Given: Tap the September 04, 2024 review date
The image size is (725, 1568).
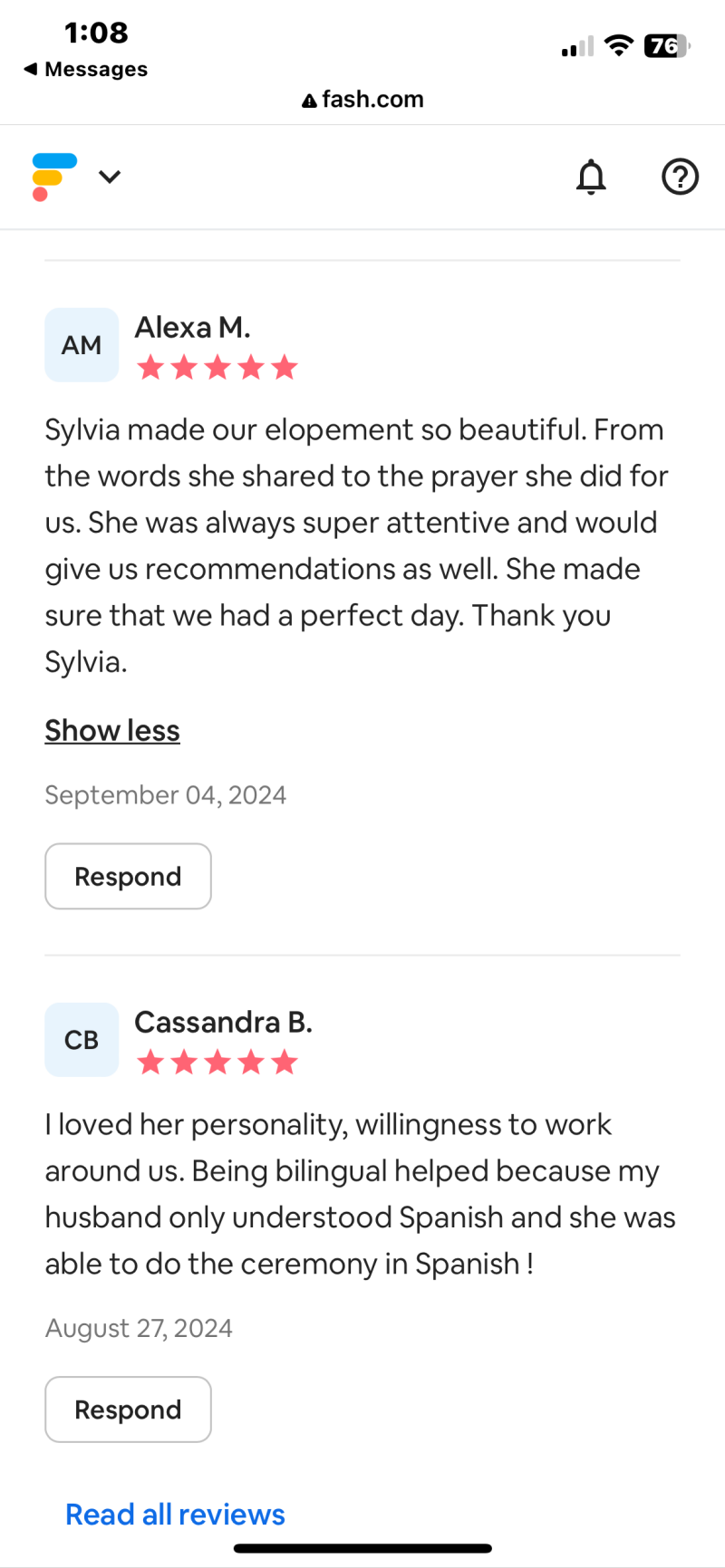Looking at the screenshot, I should pyautogui.click(x=166, y=795).
